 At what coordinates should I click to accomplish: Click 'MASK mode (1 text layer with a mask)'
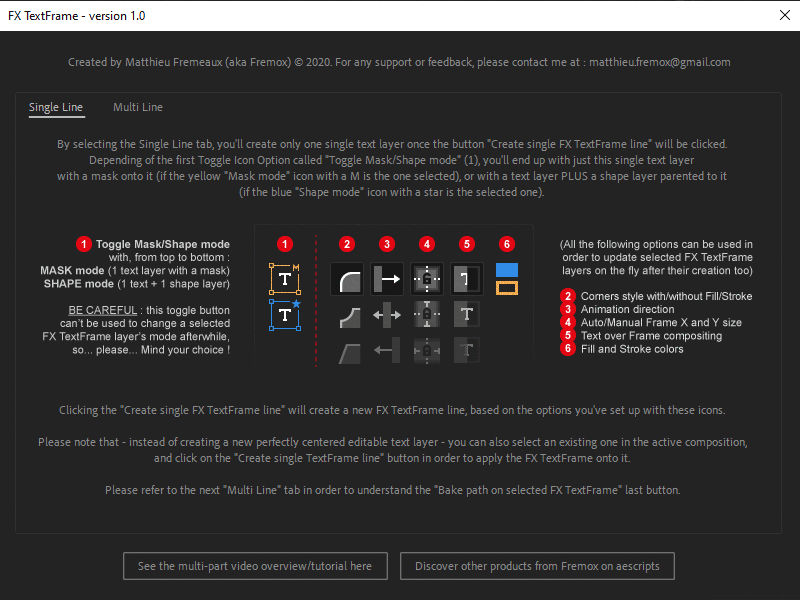click(x=135, y=270)
